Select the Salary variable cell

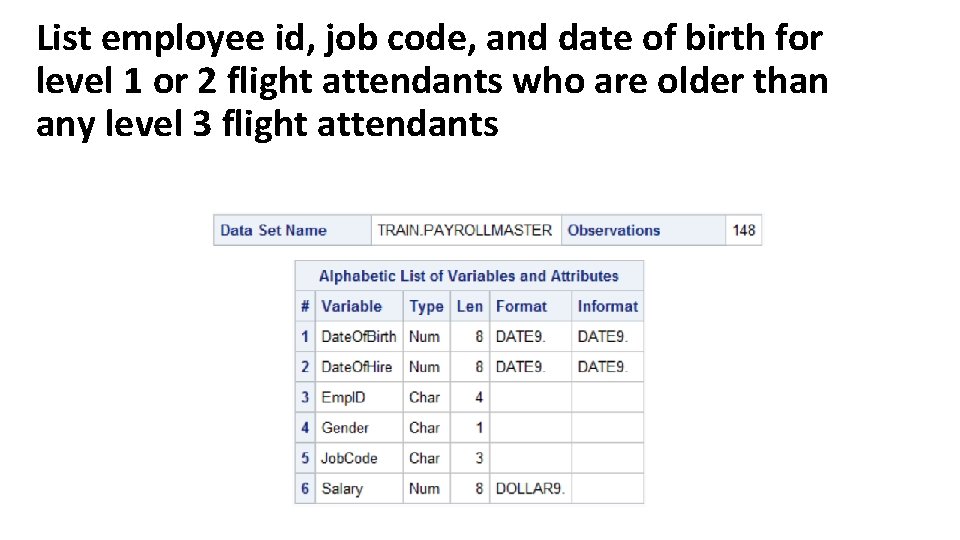tap(359, 489)
